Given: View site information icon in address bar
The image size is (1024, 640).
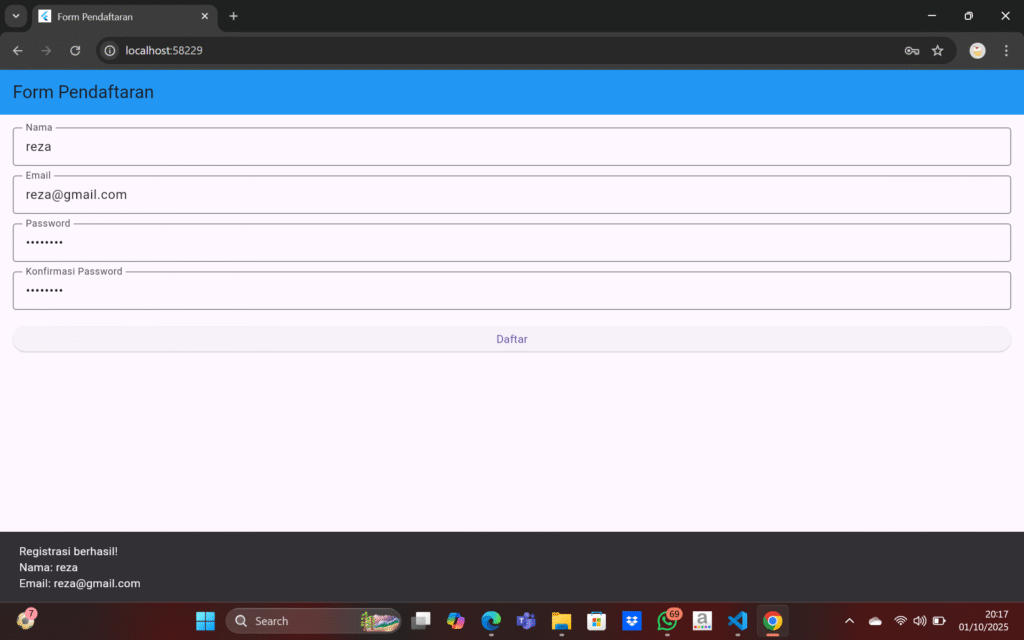Looking at the screenshot, I should (x=110, y=51).
